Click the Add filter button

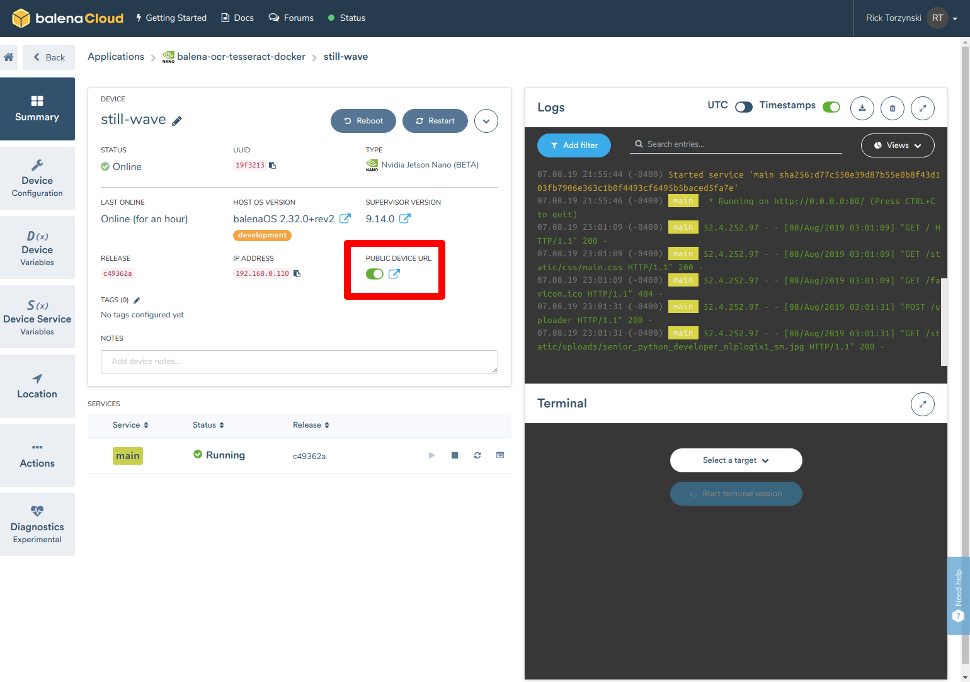click(x=573, y=145)
